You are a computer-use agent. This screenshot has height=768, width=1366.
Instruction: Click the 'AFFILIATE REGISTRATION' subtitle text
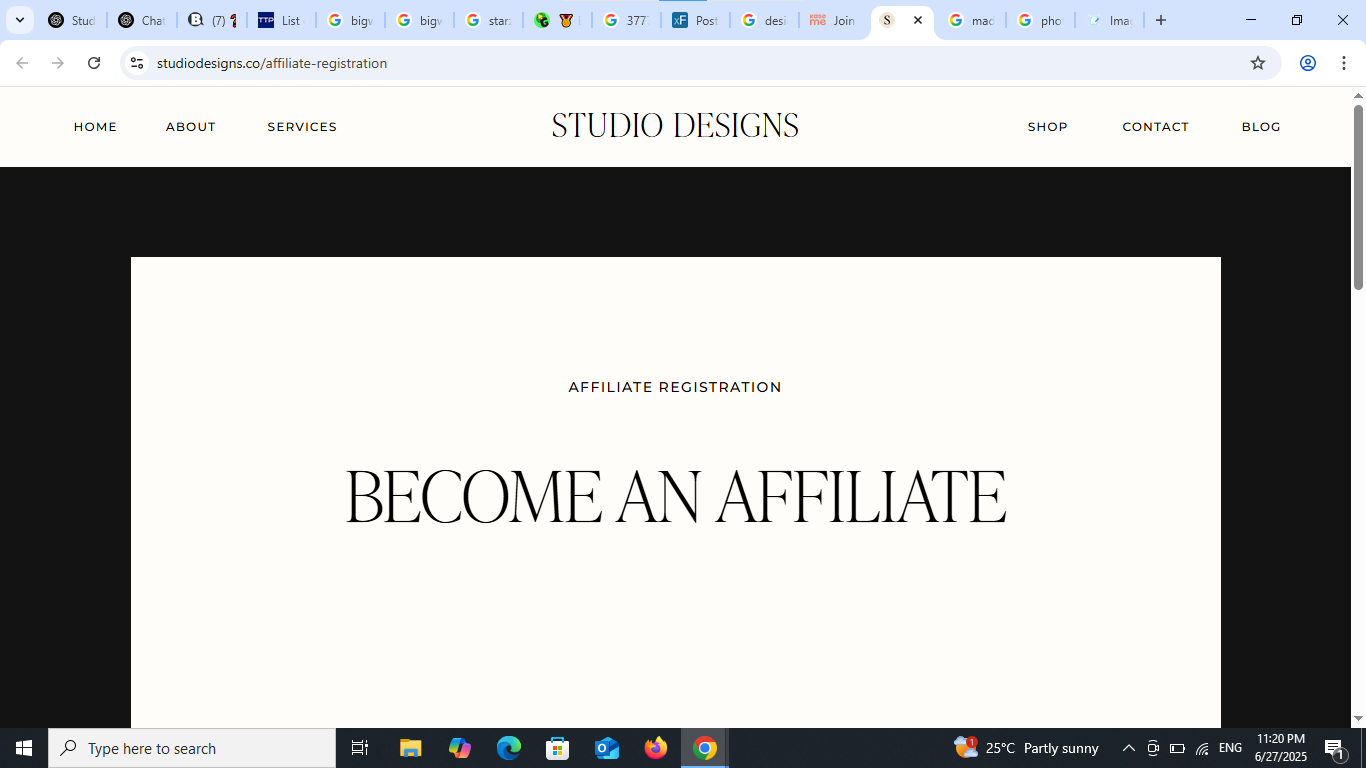coord(675,387)
